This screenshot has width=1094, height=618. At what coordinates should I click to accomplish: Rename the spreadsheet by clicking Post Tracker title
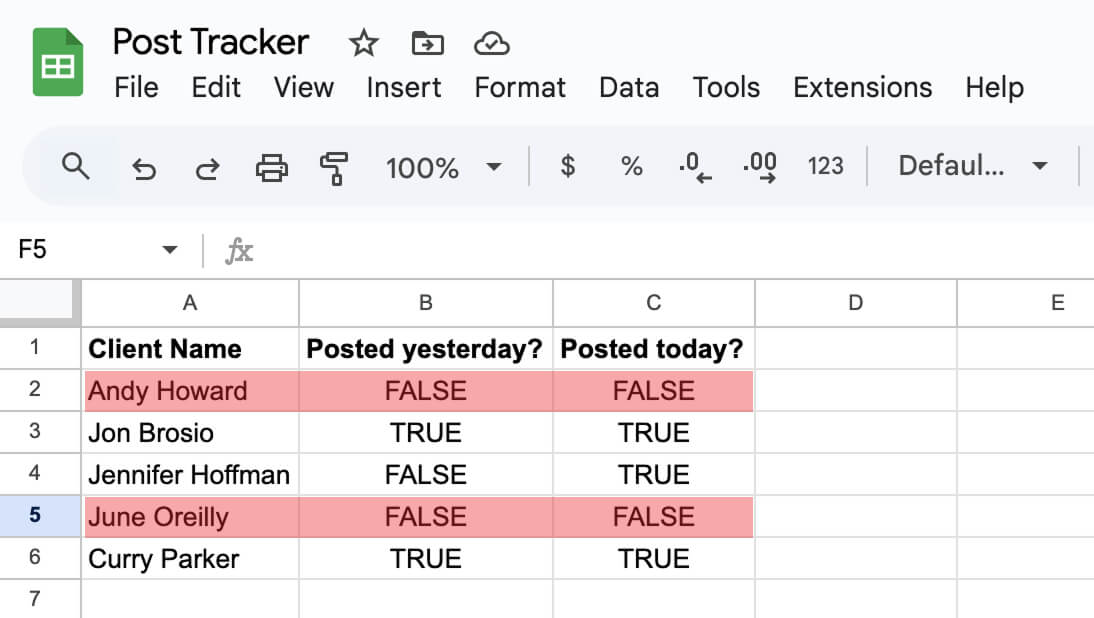(210, 42)
